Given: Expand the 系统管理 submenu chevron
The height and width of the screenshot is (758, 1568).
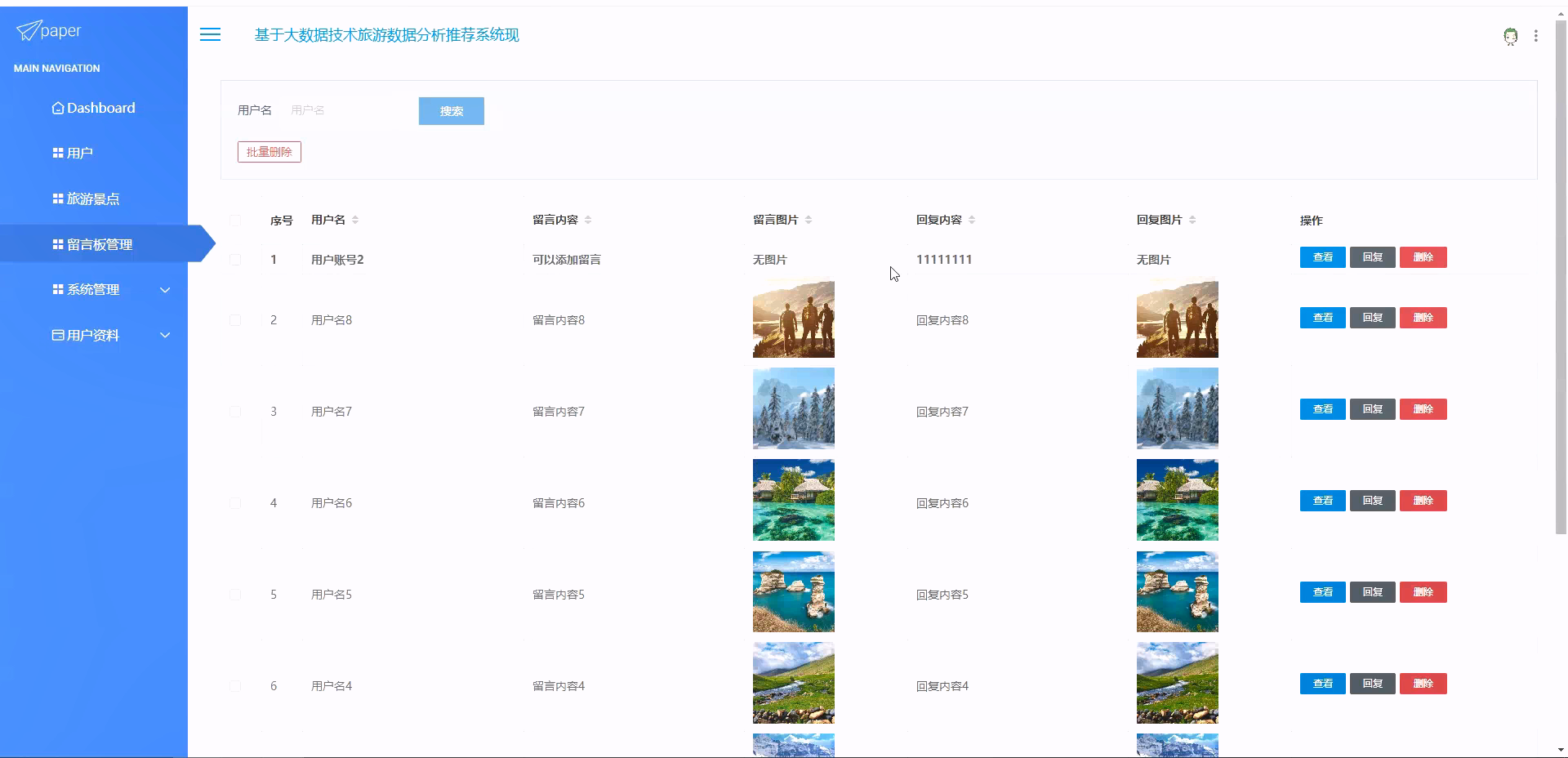Looking at the screenshot, I should (166, 289).
